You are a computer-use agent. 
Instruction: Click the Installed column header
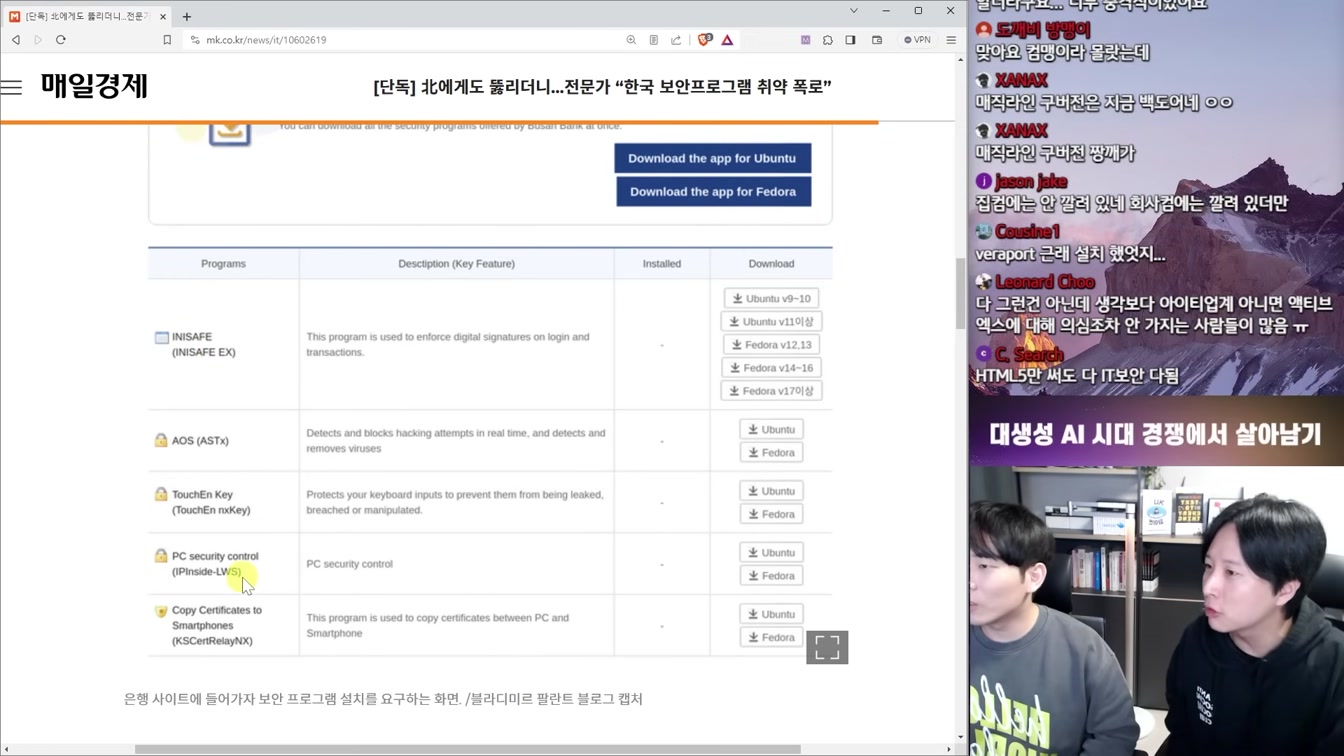point(662,264)
